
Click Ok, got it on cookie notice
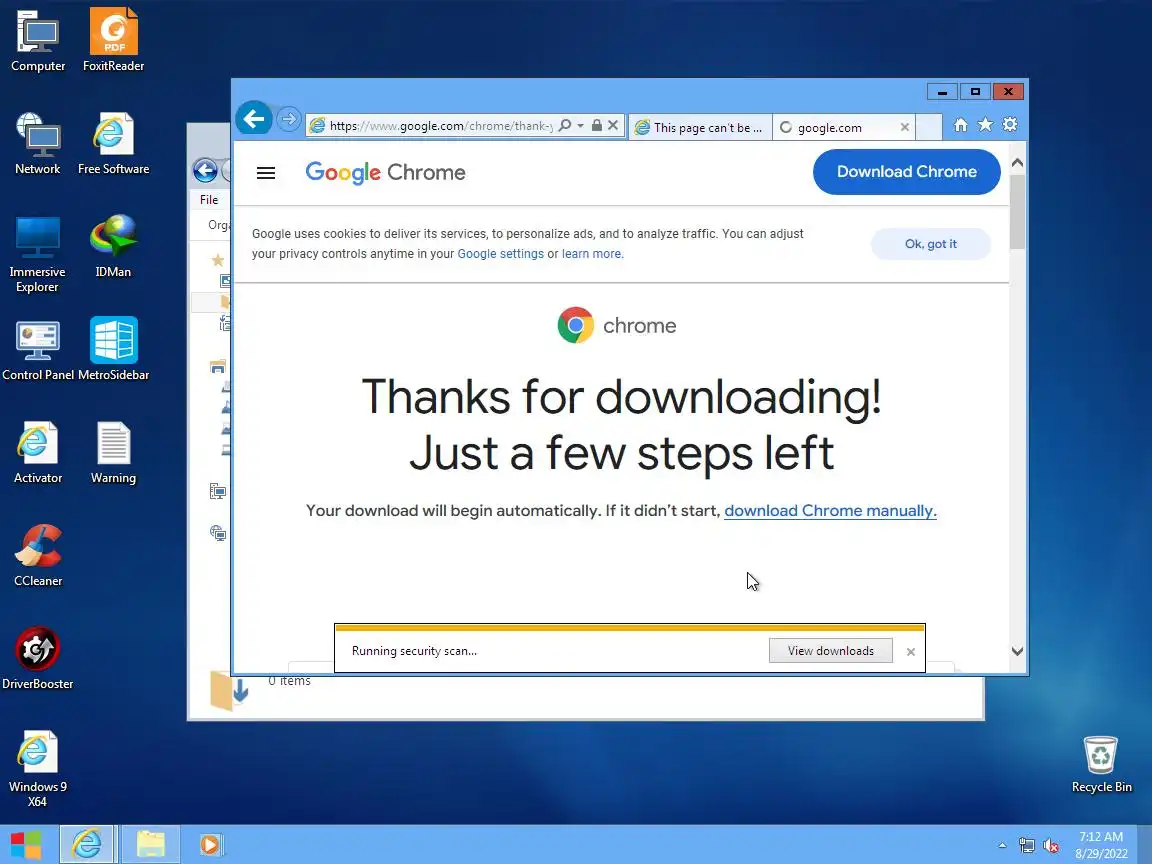[x=931, y=244]
